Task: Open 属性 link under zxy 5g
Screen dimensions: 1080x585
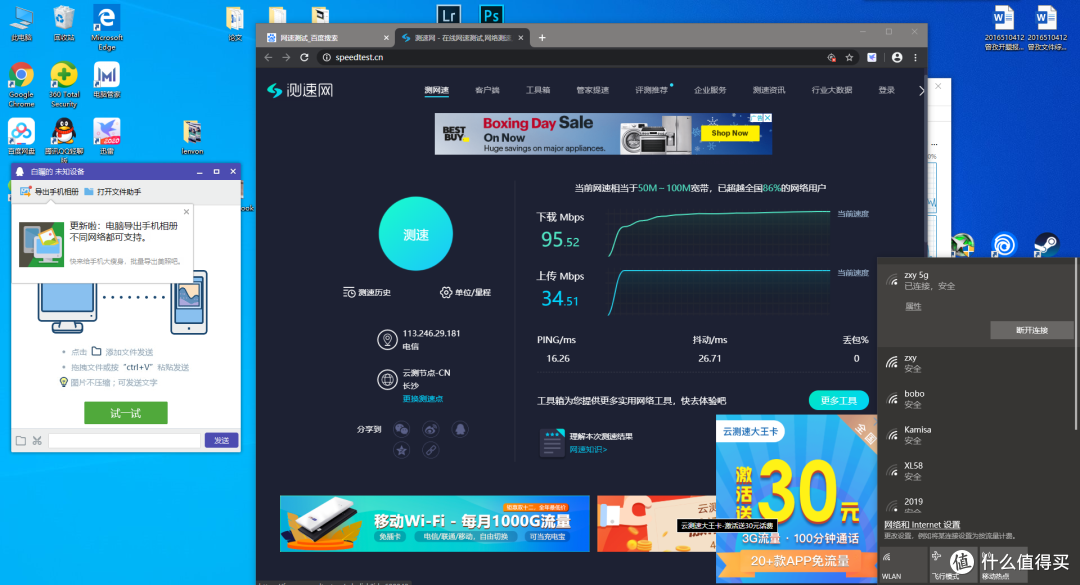Action: [x=913, y=307]
